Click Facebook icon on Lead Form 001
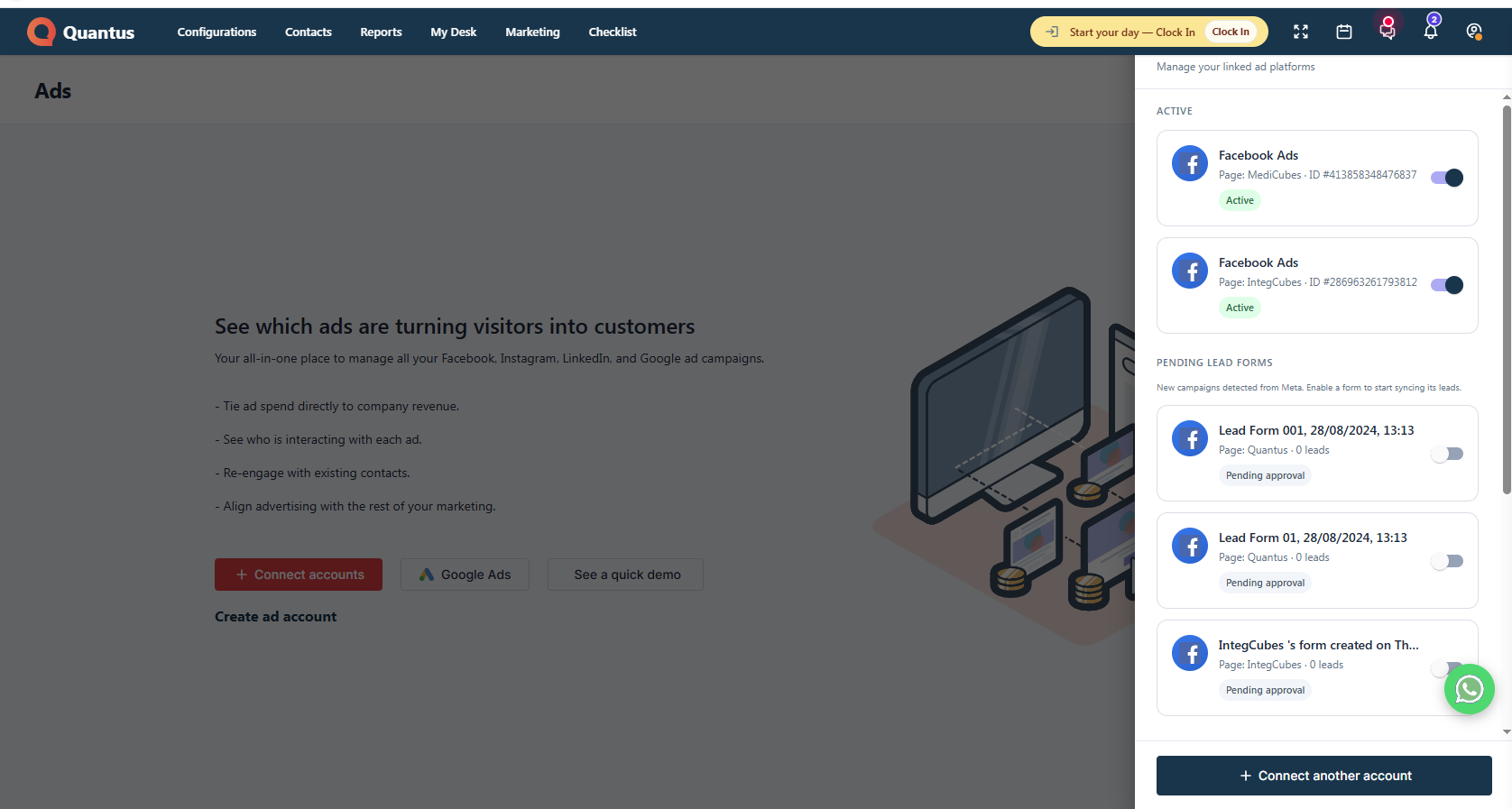 coord(1190,438)
